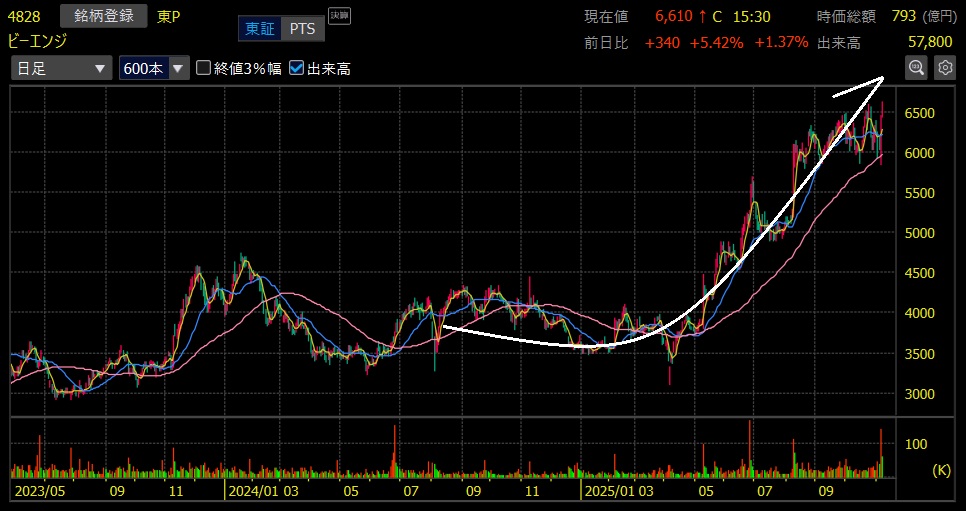Click the current price value 6,610
This screenshot has width=966, height=511.
tap(673, 16)
